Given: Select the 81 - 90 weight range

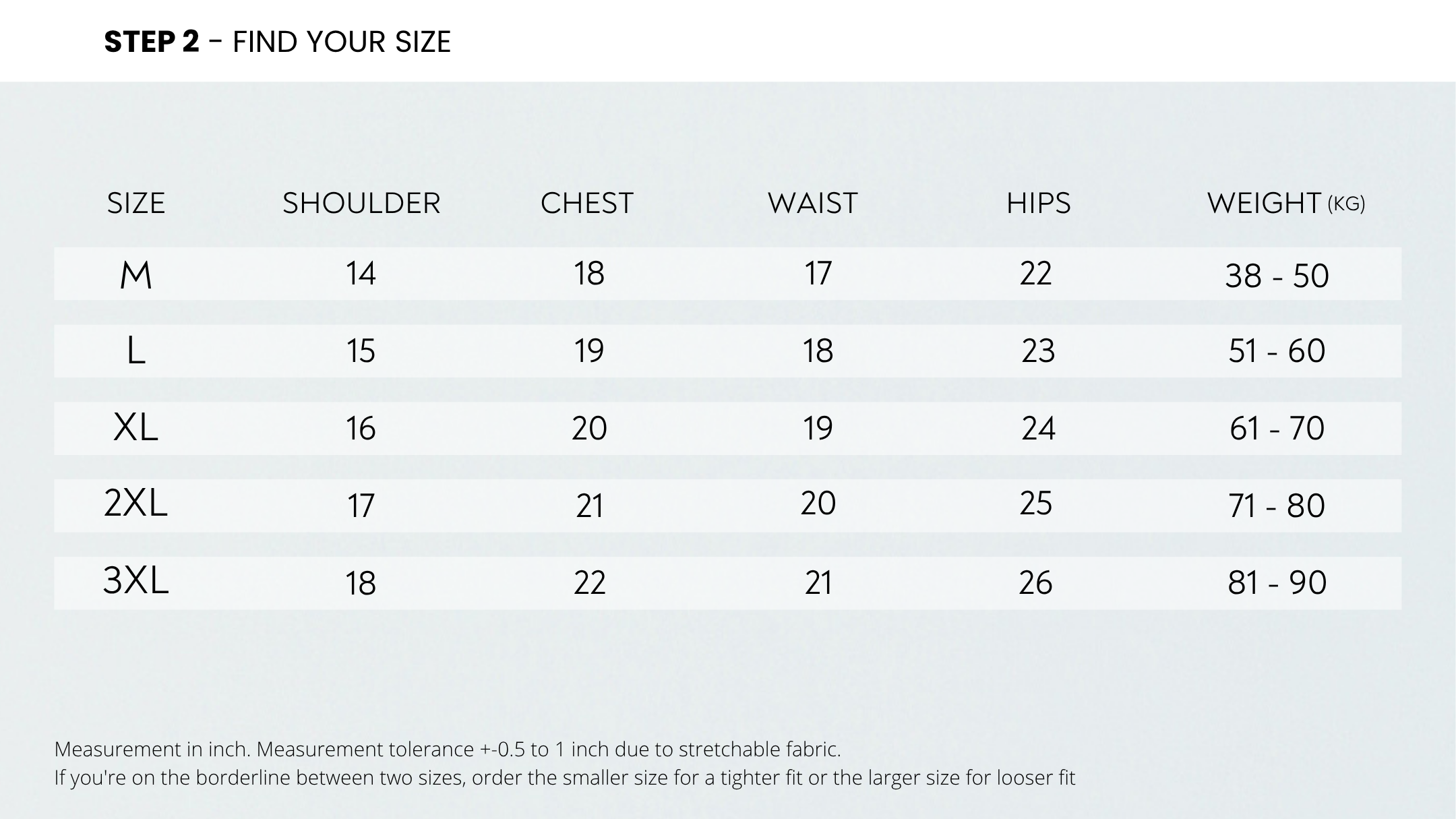Looking at the screenshot, I should [1277, 582].
